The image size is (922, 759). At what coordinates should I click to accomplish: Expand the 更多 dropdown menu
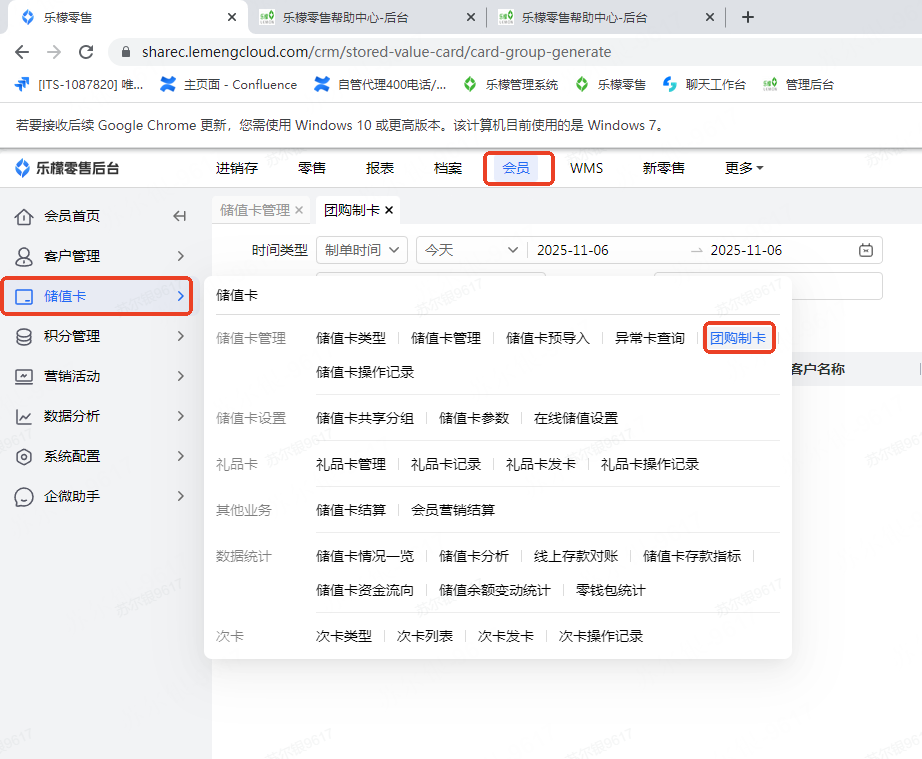[744, 168]
